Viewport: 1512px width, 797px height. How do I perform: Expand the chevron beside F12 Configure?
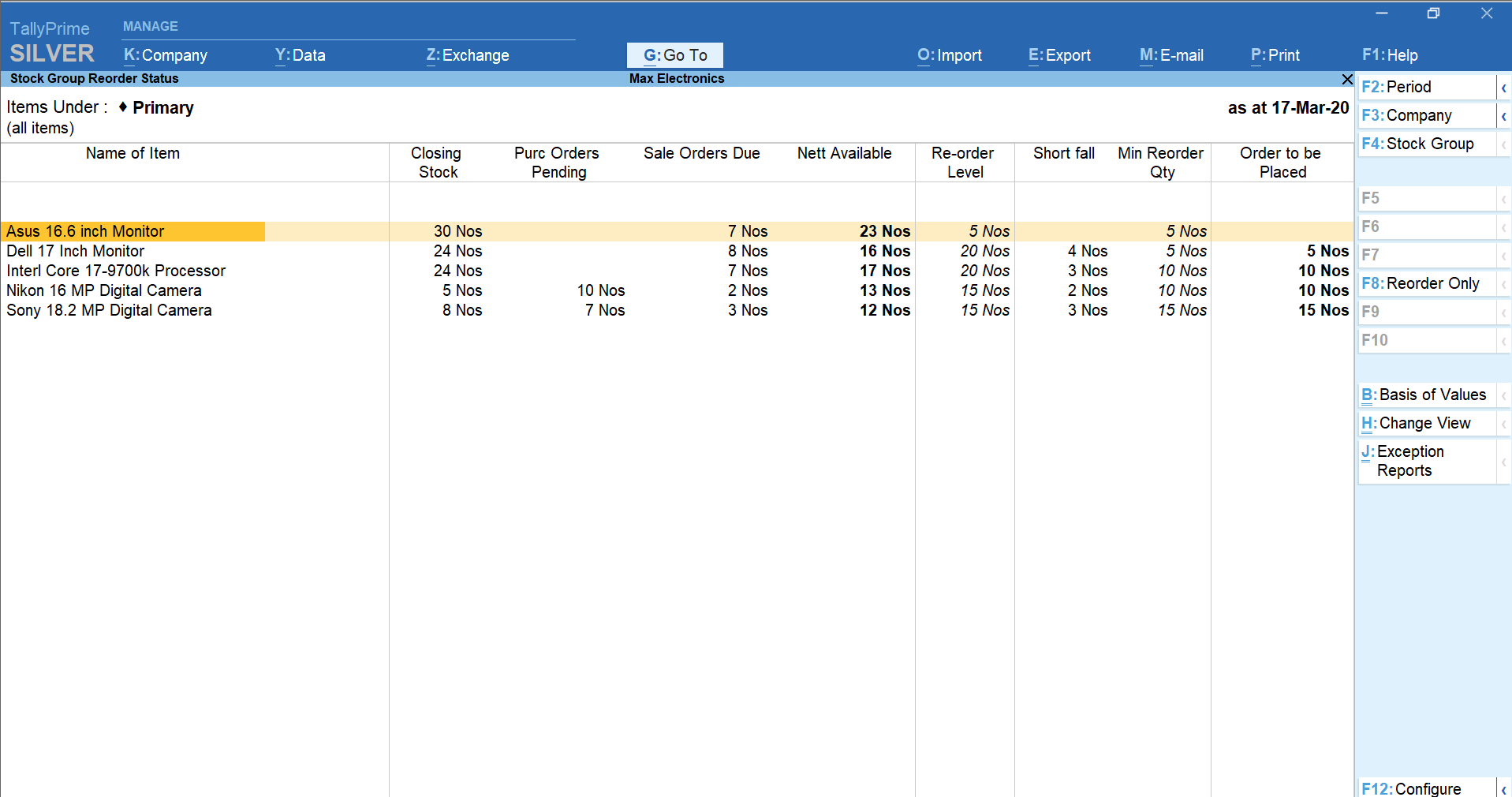click(1503, 789)
